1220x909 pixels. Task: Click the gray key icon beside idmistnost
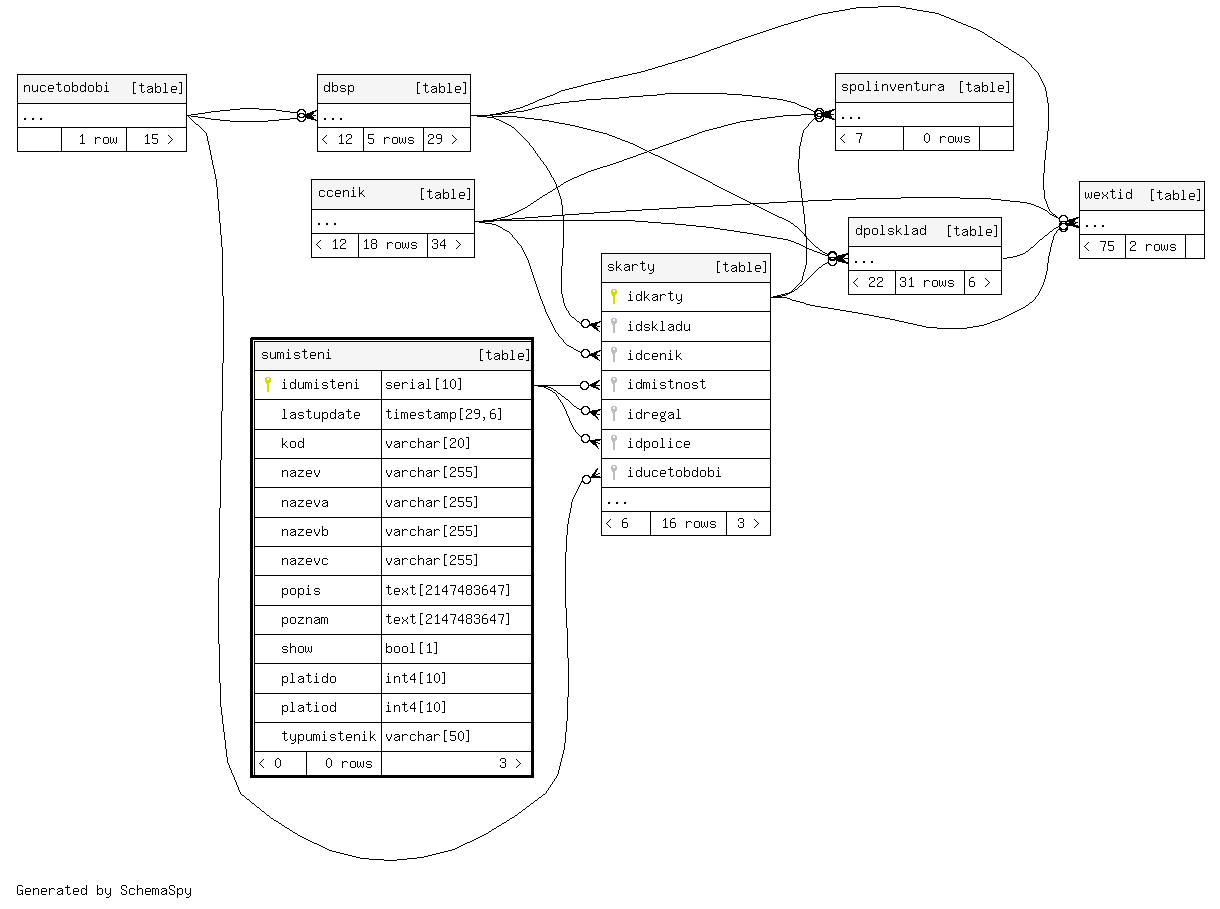click(614, 384)
